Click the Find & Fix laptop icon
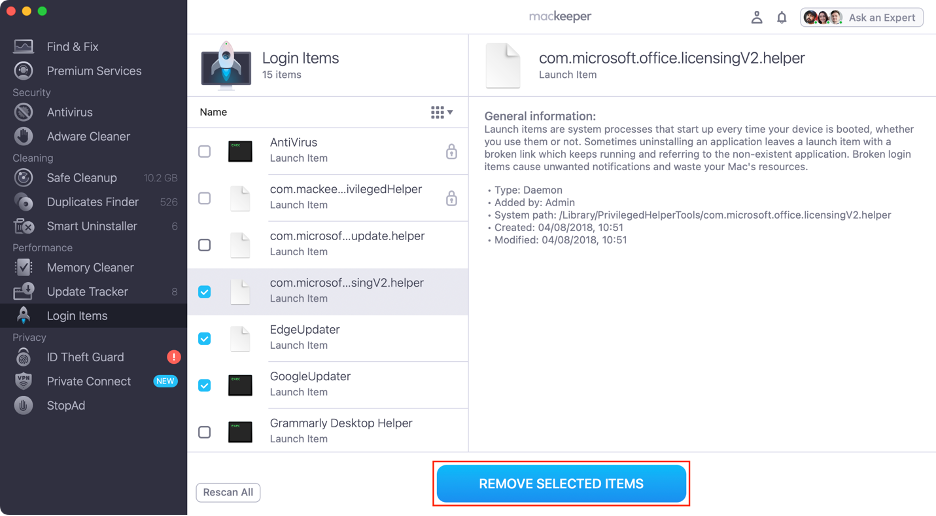Screen dimensions: 936x516 pyautogui.click(x=23, y=46)
